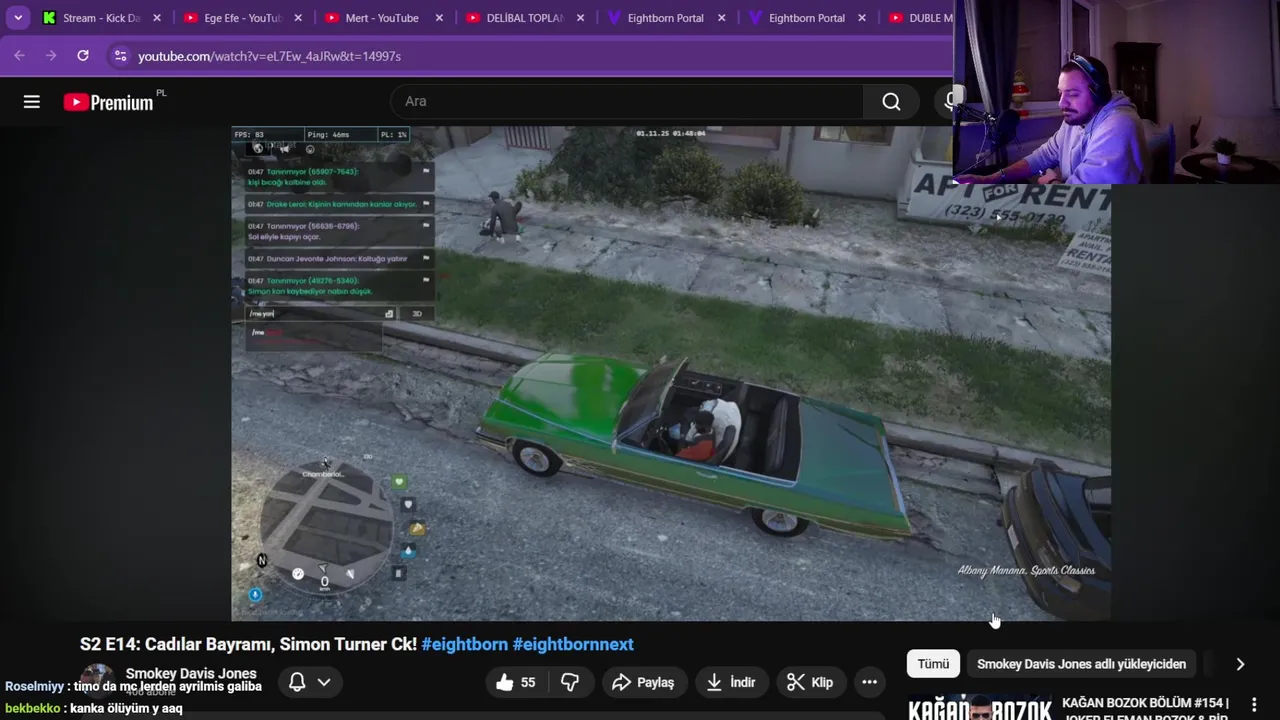Close the Mert - YouTube tab
Viewport: 1280px width, 720px height.
(x=439, y=18)
